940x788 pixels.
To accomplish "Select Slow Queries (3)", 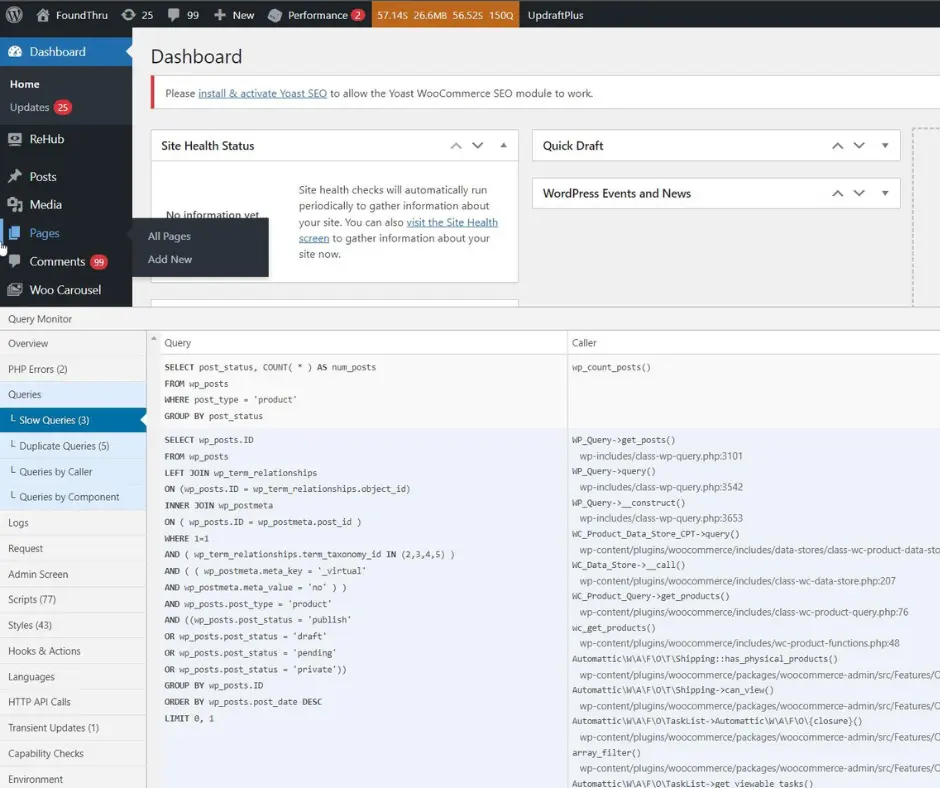I will point(73,420).
